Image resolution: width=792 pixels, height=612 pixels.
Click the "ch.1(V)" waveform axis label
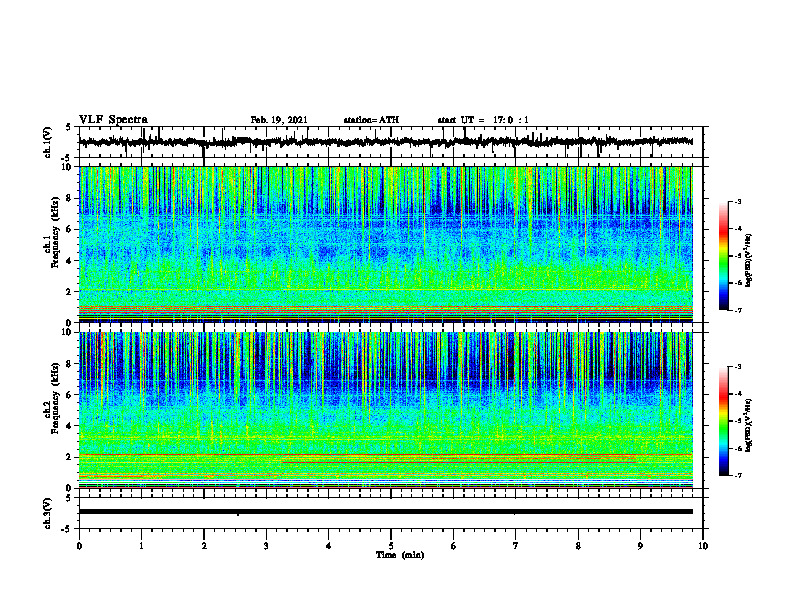coord(48,142)
